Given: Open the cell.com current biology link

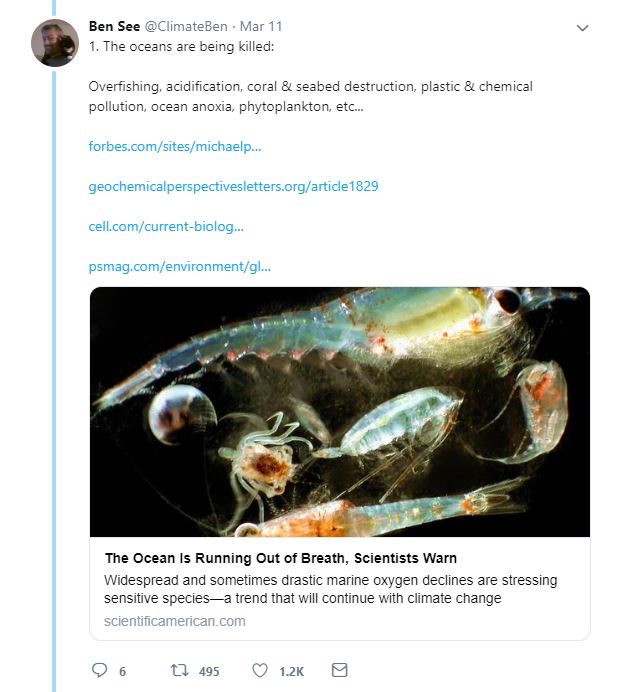Looking at the screenshot, I should point(166,226).
